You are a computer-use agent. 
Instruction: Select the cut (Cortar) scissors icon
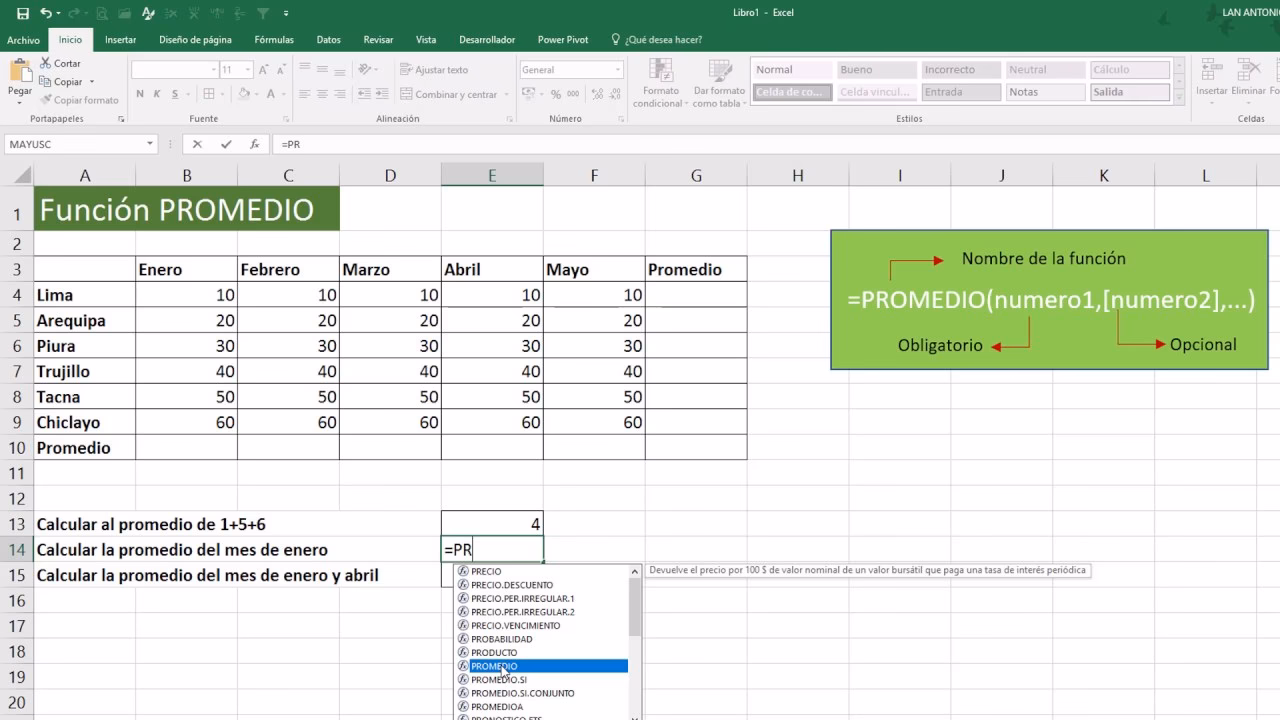46,63
